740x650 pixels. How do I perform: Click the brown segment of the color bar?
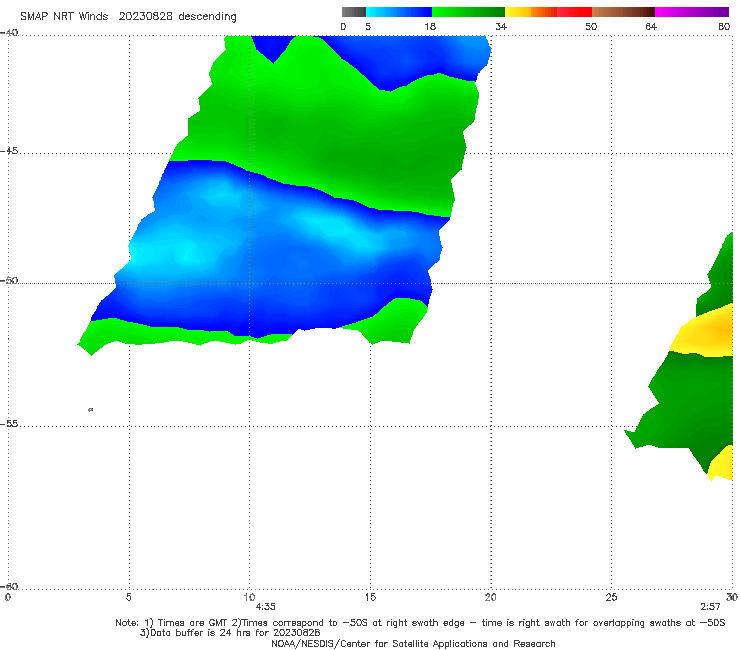[x=623, y=12]
